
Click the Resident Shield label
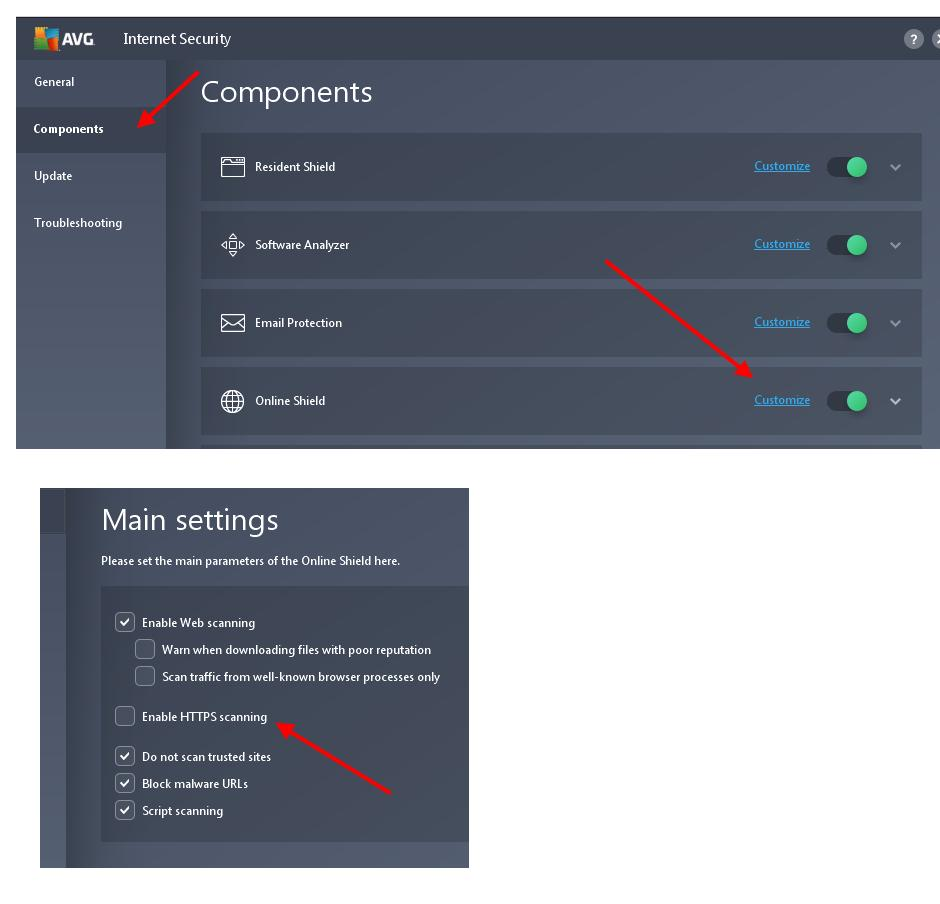tap(295, 167)
